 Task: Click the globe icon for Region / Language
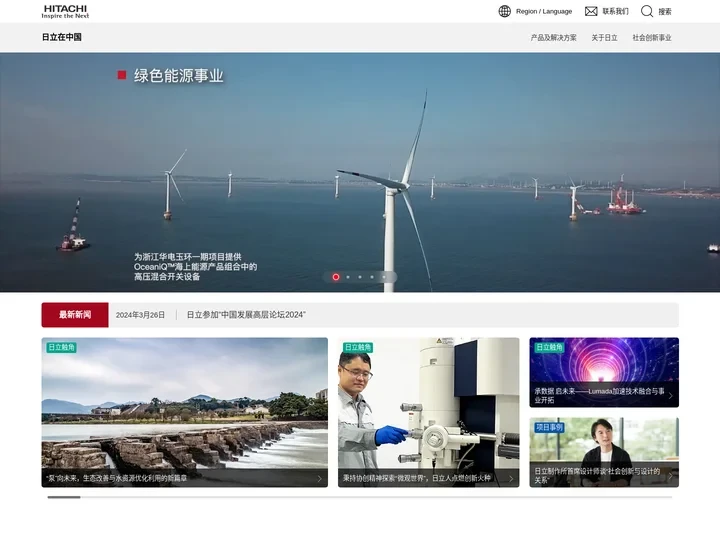504,11
